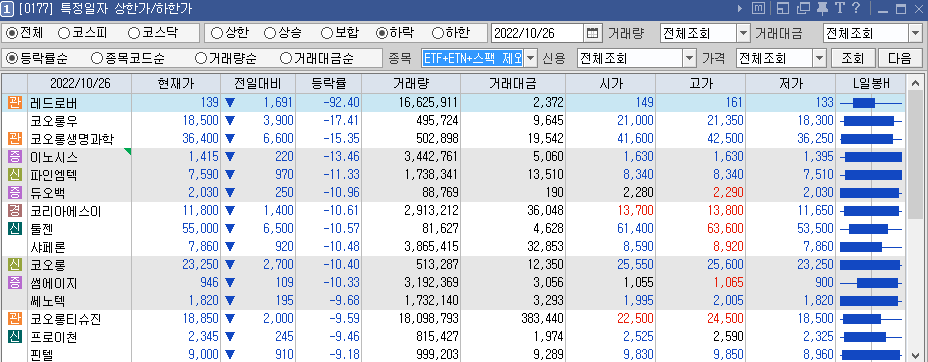Select the 쎄노텍 stock name
Viewport: 928px width, 362px height.
click(x=47, y=301)
